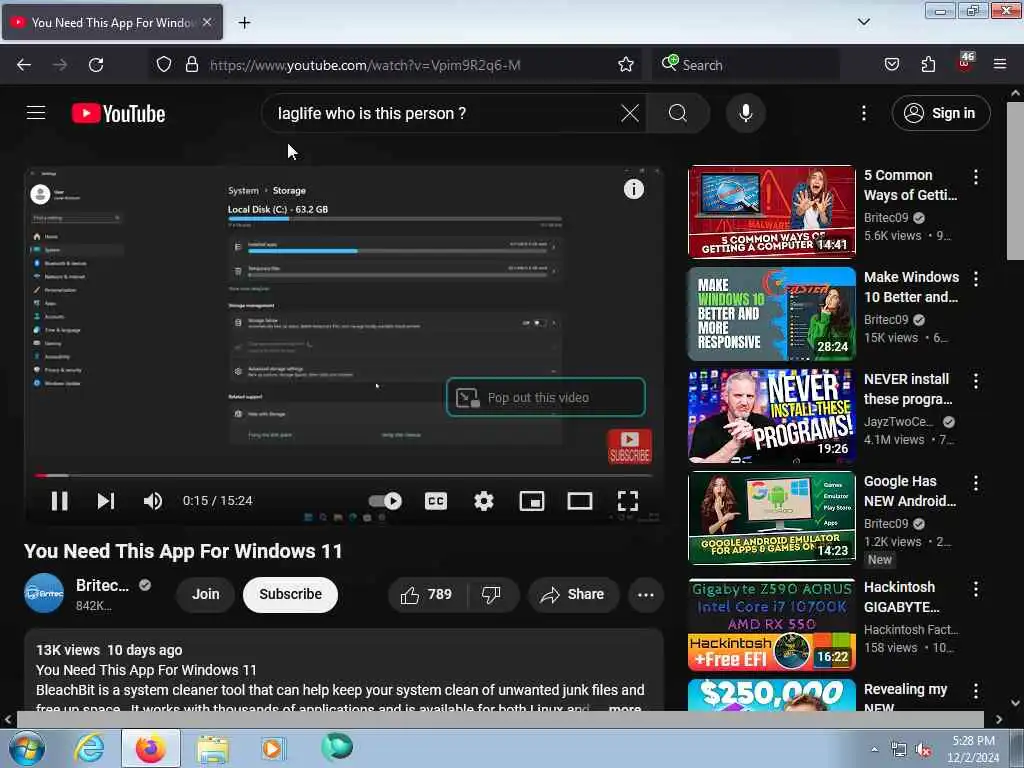The height and width of the screenshot is (768, 1024).
Task: Open Firefox application hamburger menu
Action: click(x=1000, y=65)
